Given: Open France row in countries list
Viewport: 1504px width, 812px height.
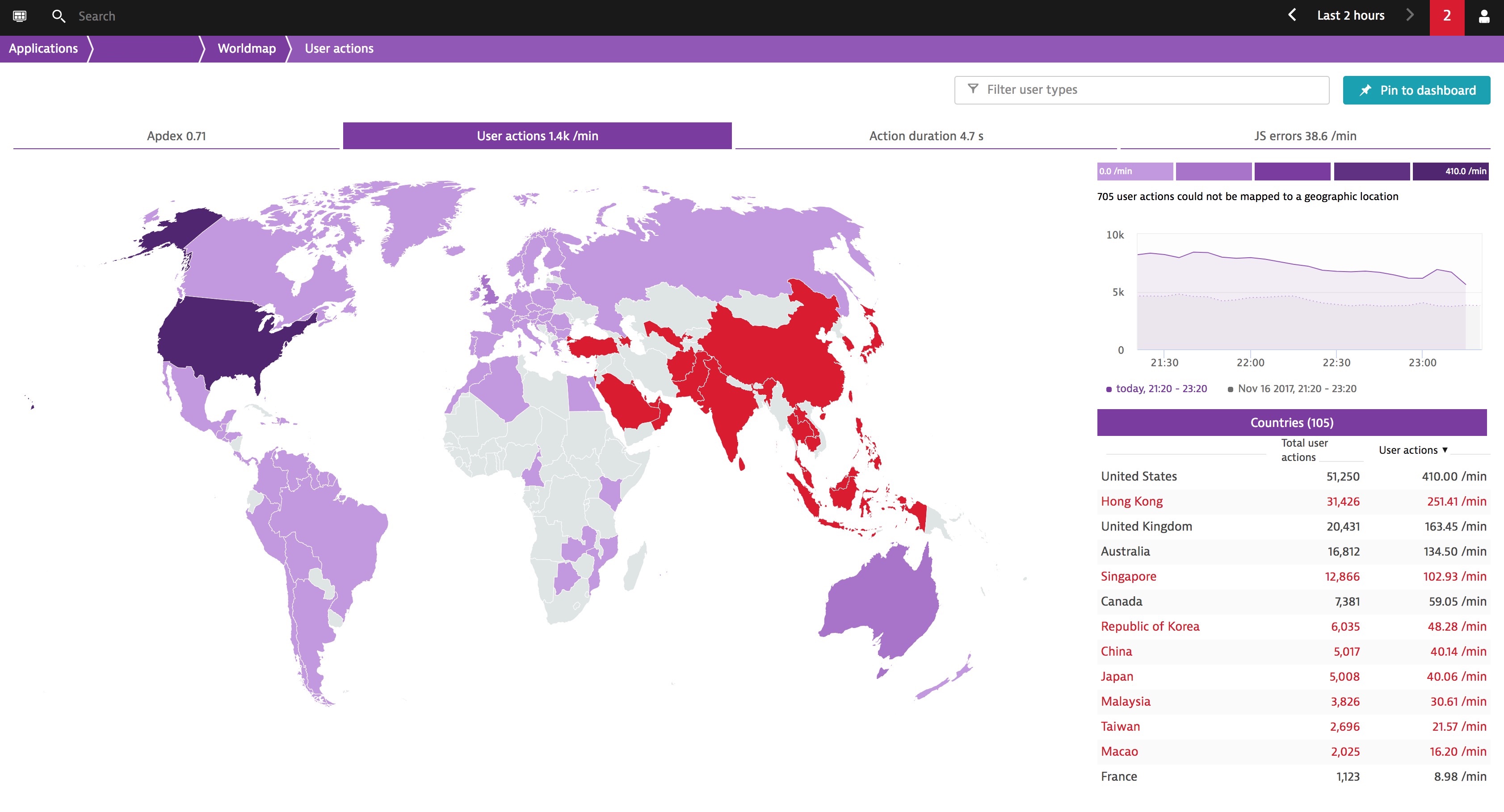Looking at the screenshot, I should 1293,777.
